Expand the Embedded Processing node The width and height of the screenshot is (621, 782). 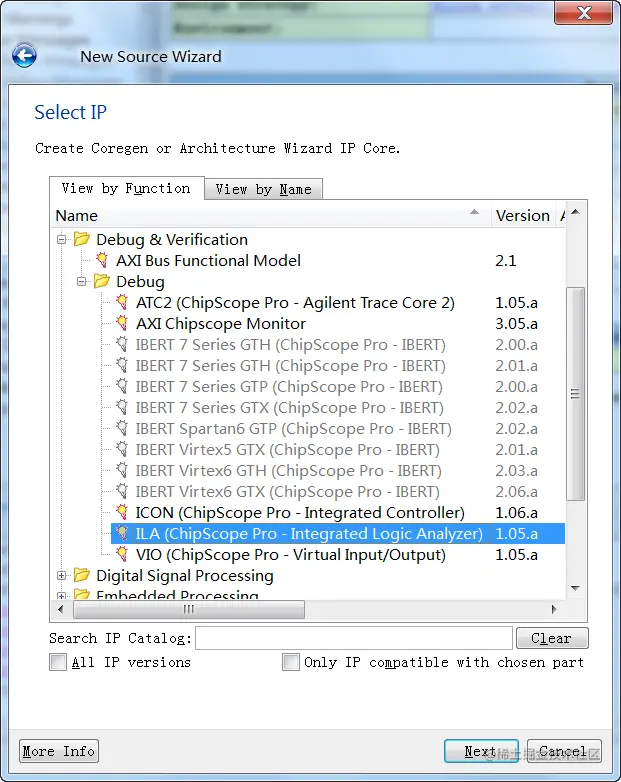click(62, 595)
